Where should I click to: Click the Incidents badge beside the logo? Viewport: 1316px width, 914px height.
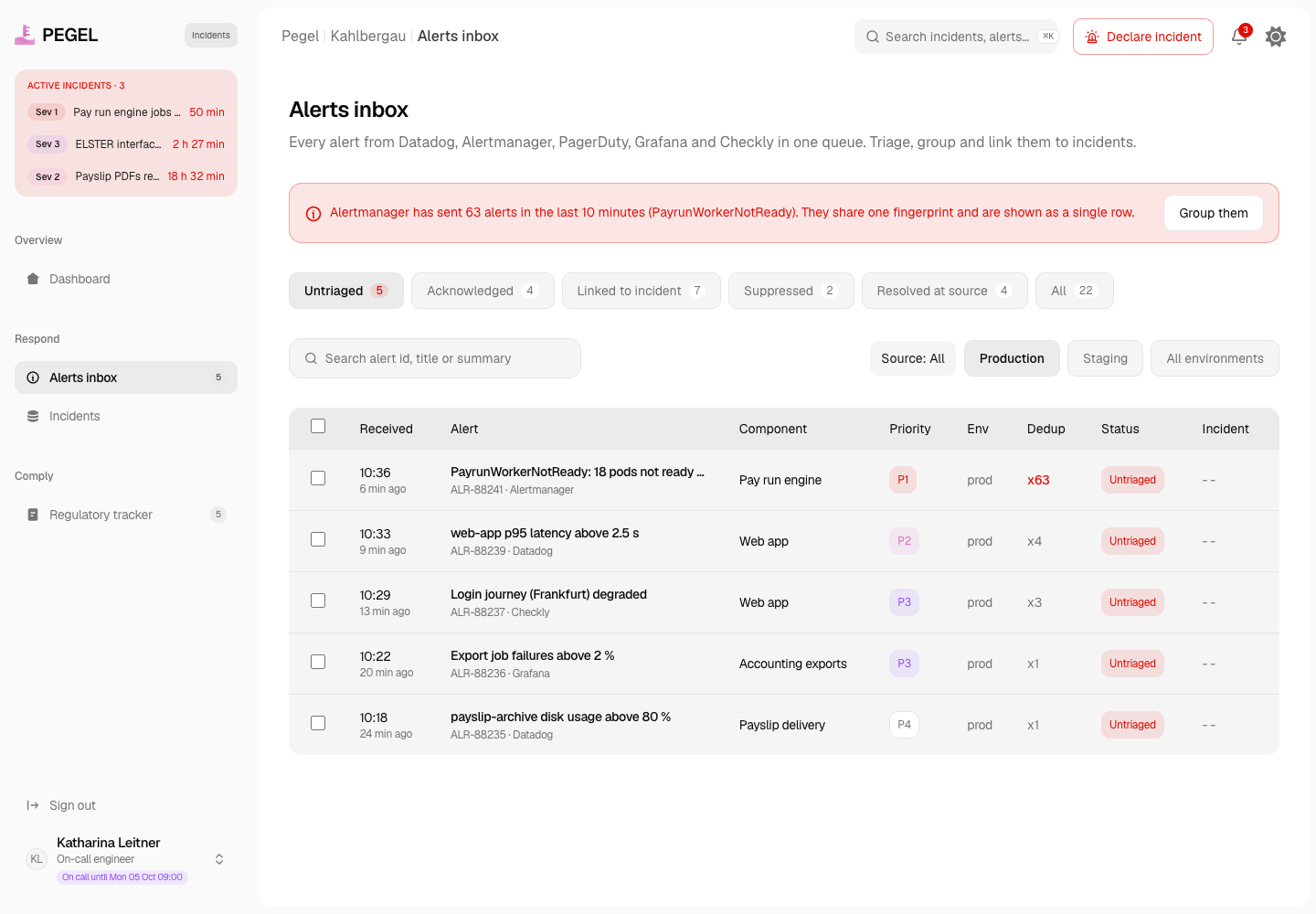211,35
